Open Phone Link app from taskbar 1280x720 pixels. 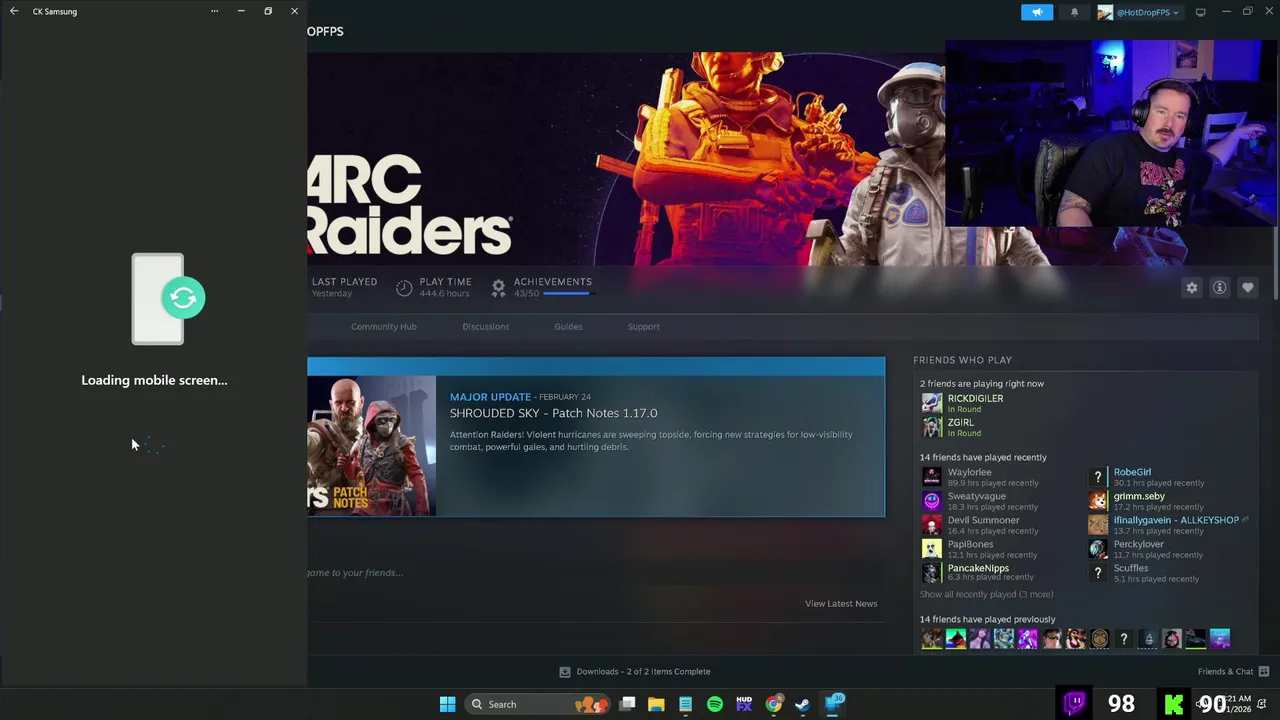(834, 704)
